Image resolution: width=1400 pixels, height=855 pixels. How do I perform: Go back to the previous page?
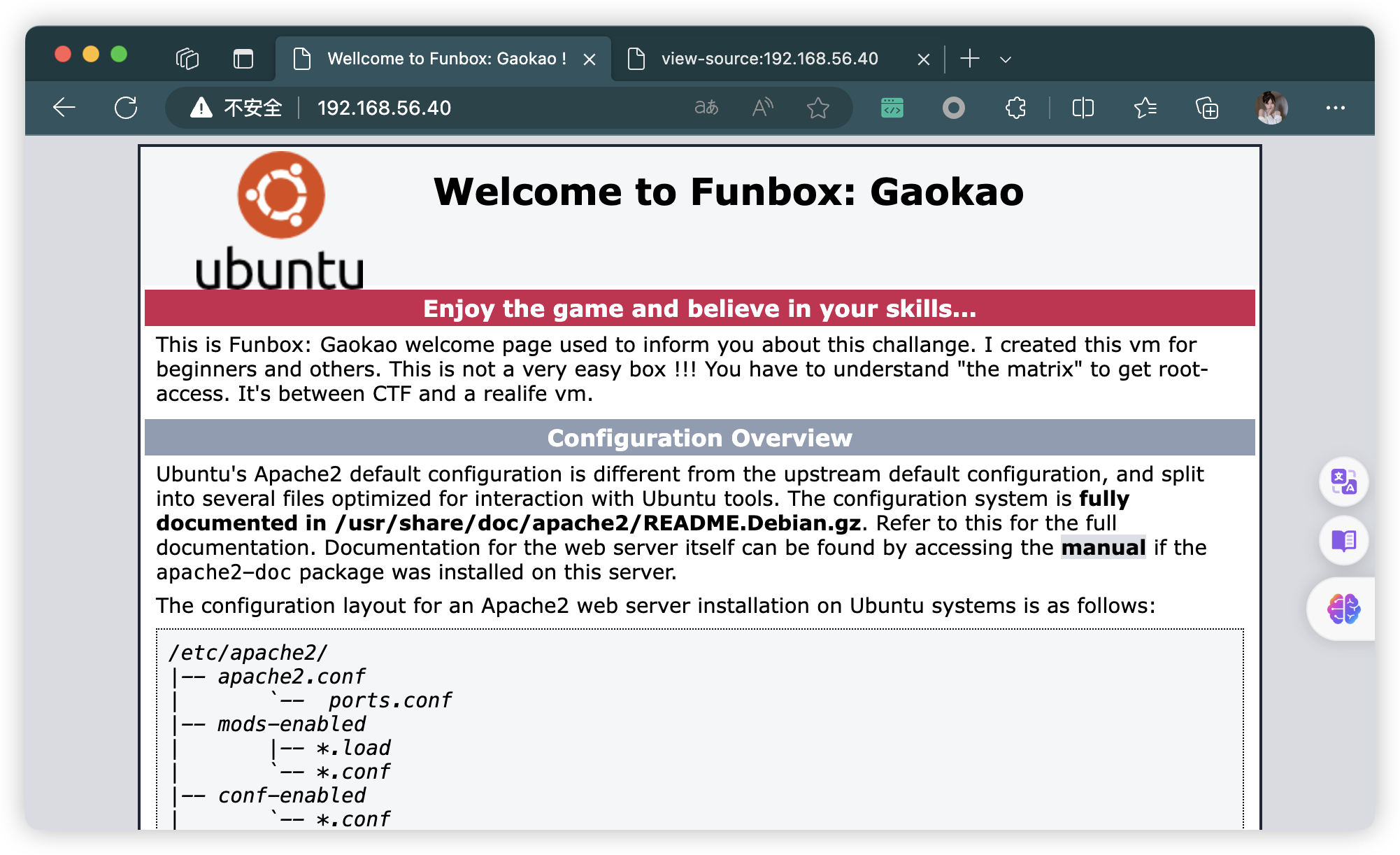point(64,108)
